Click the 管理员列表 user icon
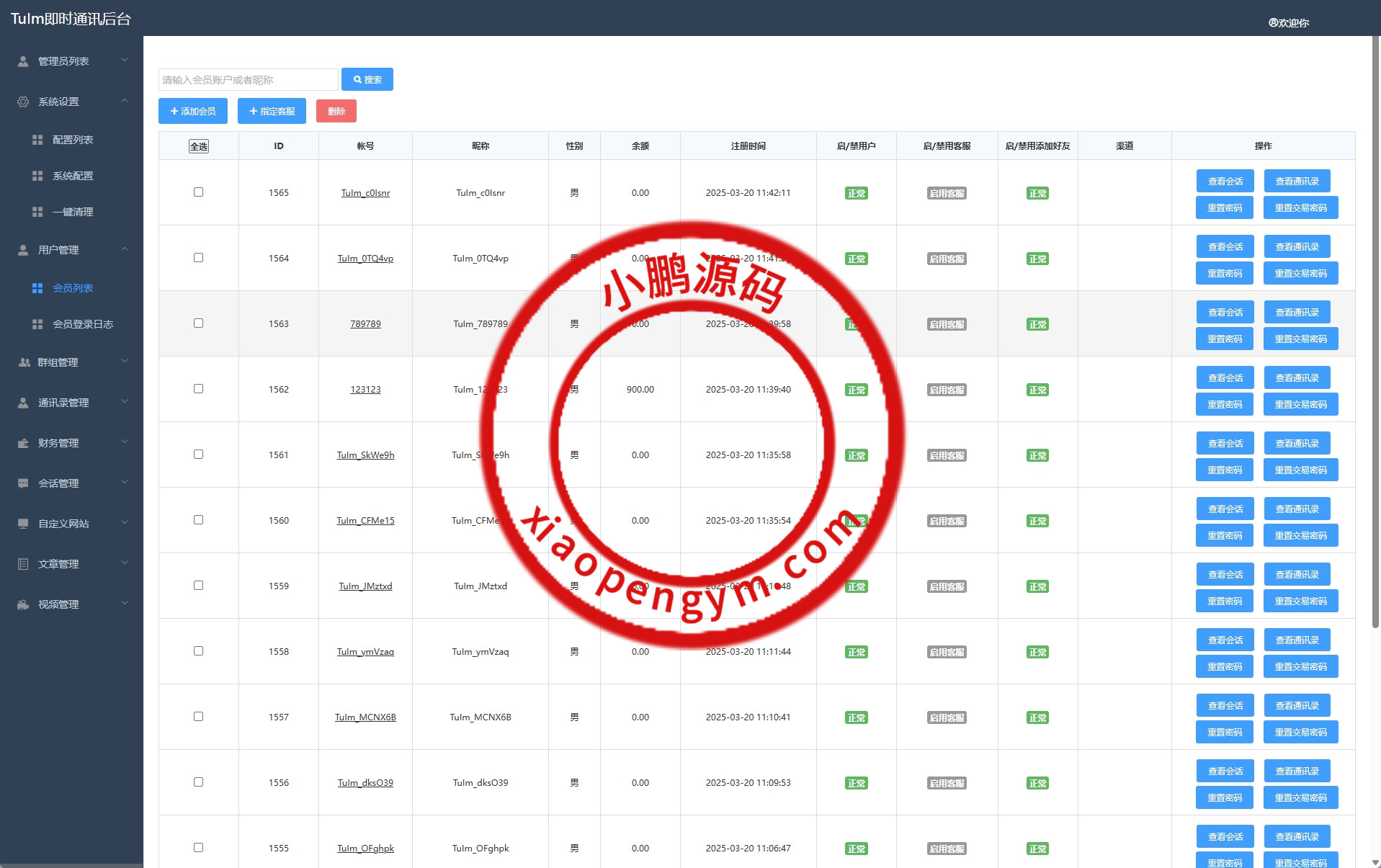 coord(23,61)
